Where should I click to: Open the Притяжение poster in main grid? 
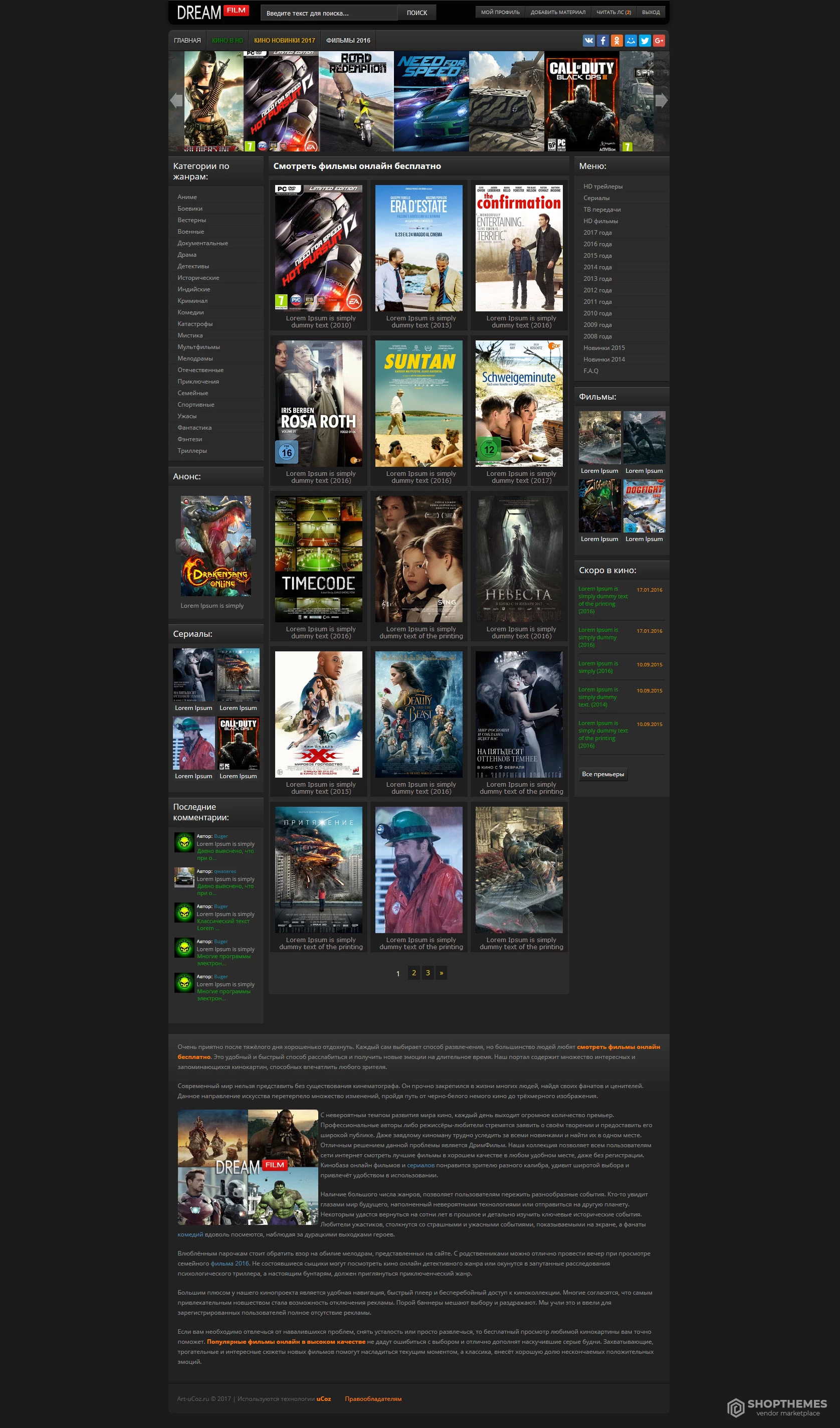[318, 870]
